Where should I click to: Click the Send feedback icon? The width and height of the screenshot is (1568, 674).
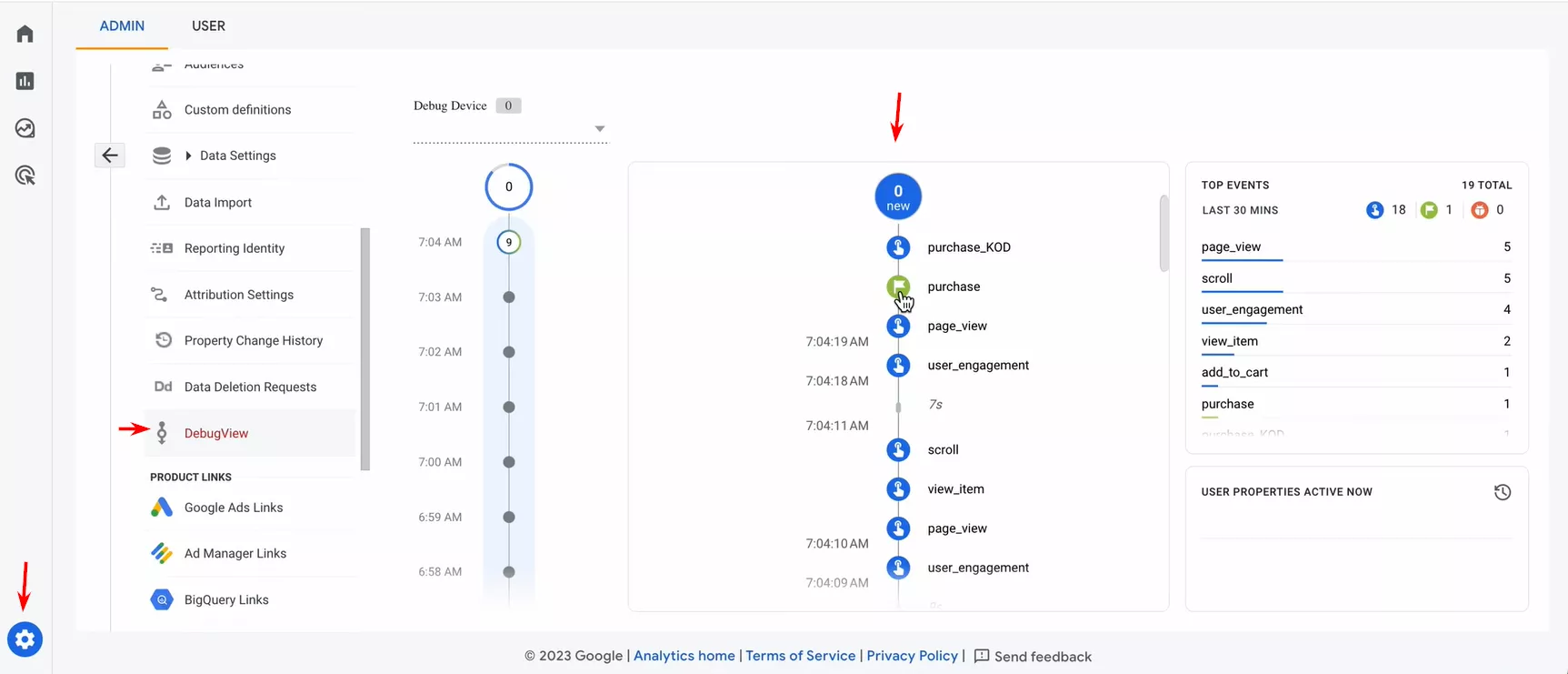982,656
